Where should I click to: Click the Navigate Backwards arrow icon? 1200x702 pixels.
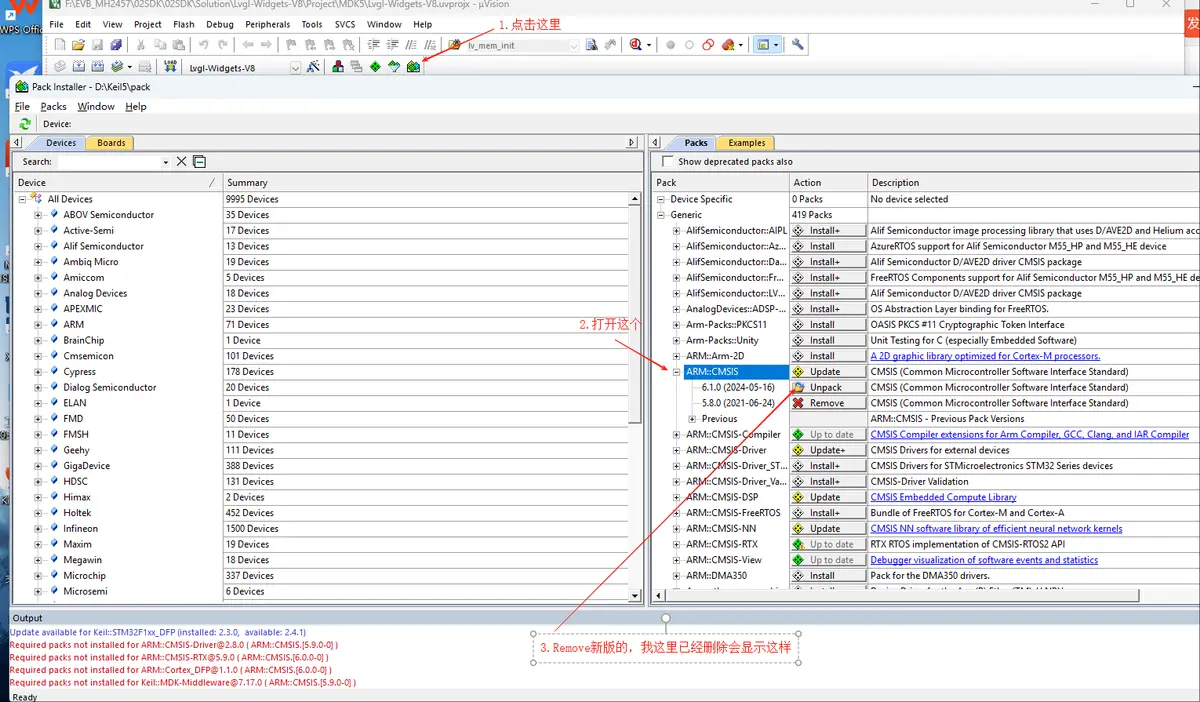[248, 45]
